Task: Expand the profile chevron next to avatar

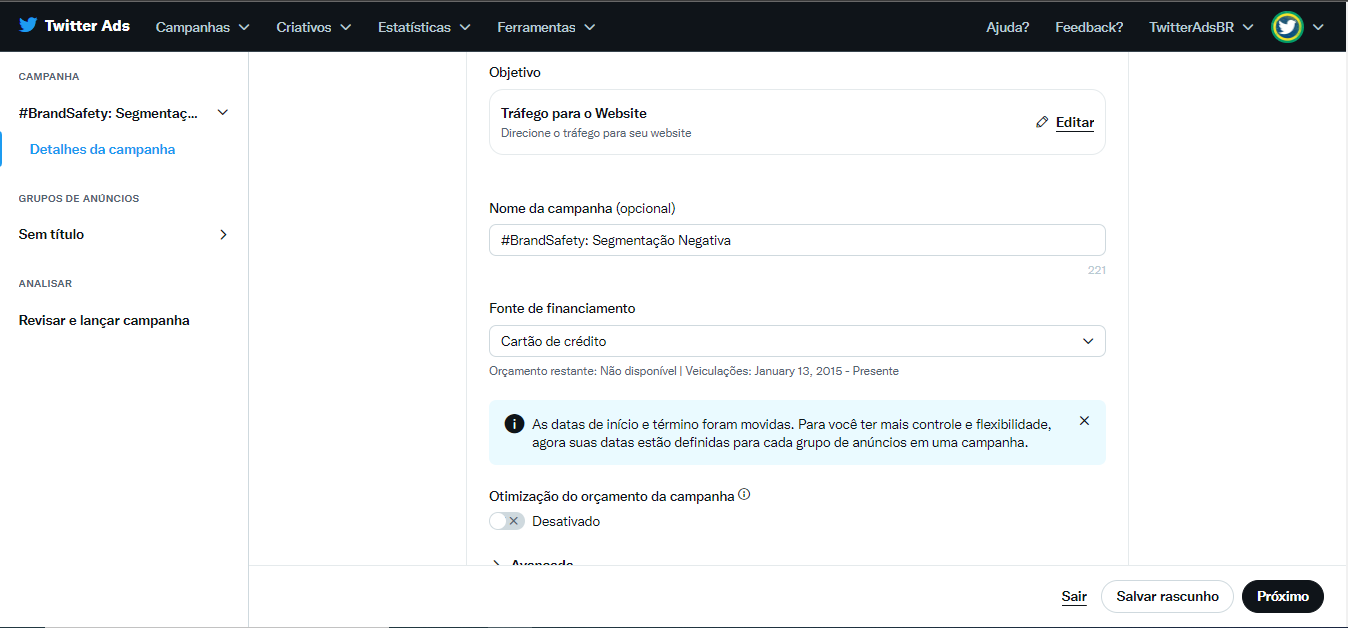Action: pos(1318,27)
